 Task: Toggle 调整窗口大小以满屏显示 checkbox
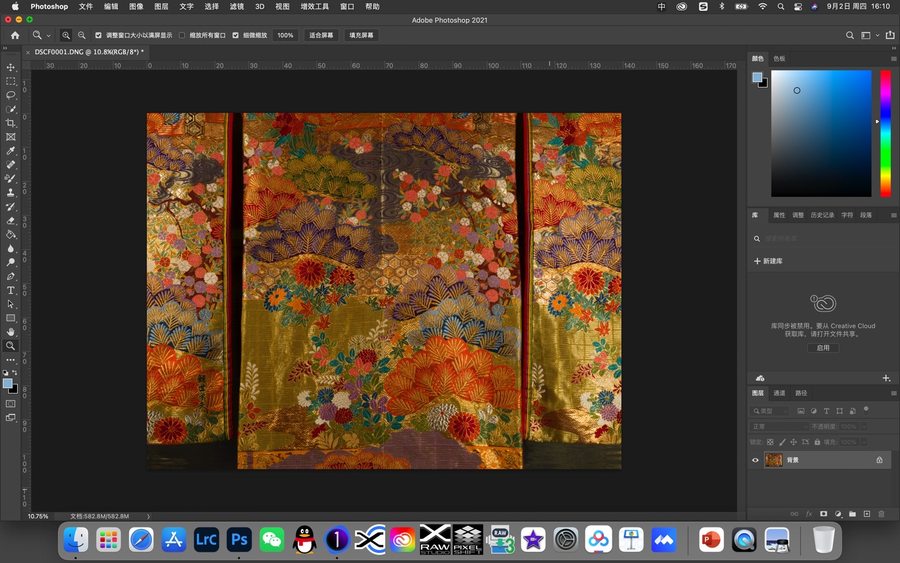coord(99,35)
